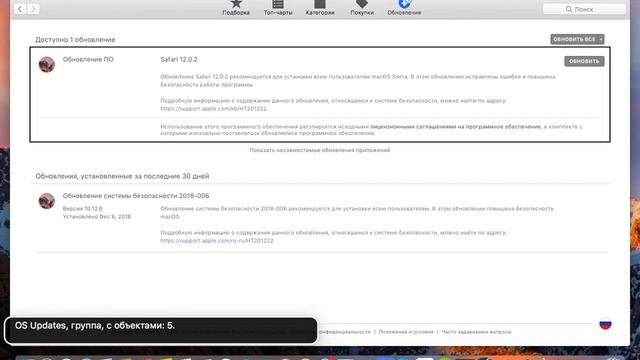Go forward with the right arrow button
This screenshot has width=640, height=360.
[33, 9]
